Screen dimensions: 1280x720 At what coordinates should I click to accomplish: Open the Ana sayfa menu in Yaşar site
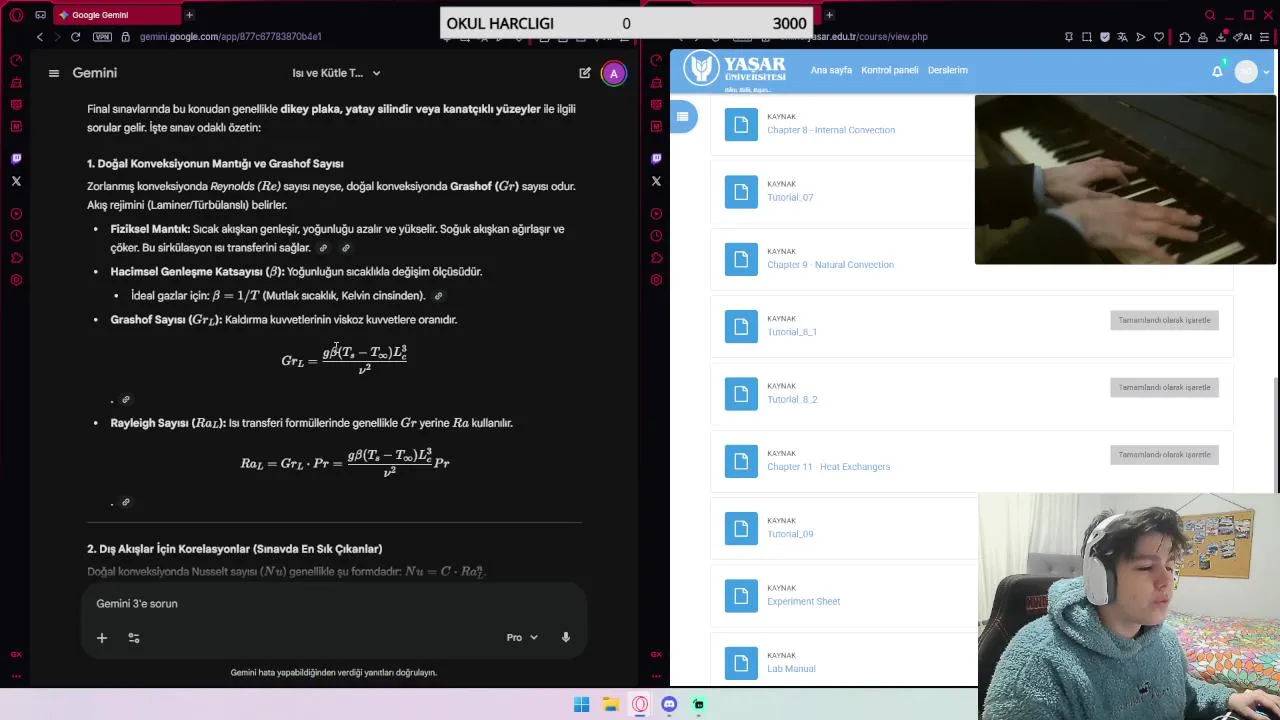[x=831, y=70]
